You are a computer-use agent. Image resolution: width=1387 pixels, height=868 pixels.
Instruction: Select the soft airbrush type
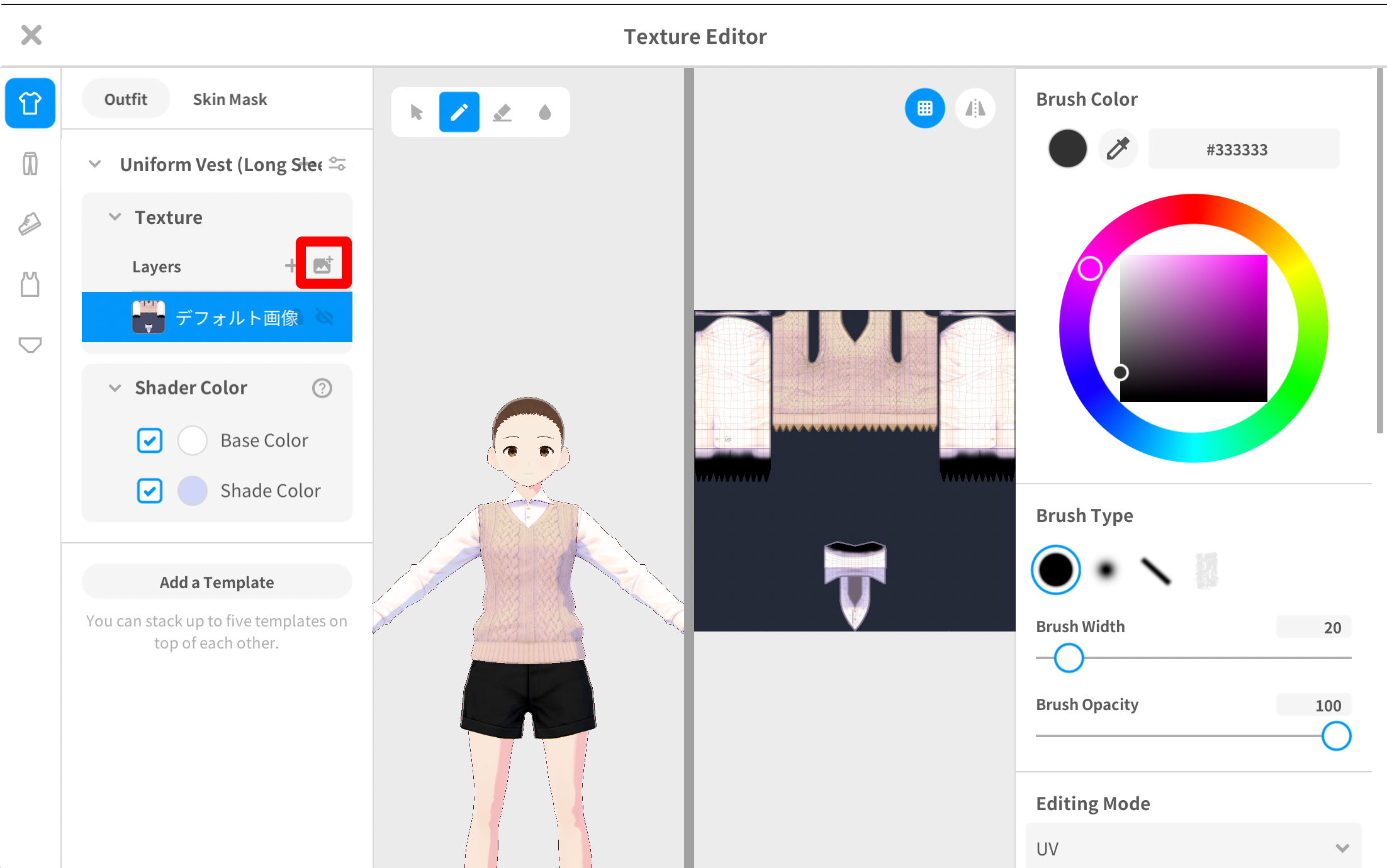pyautogui.click(x=1106, y=570)
